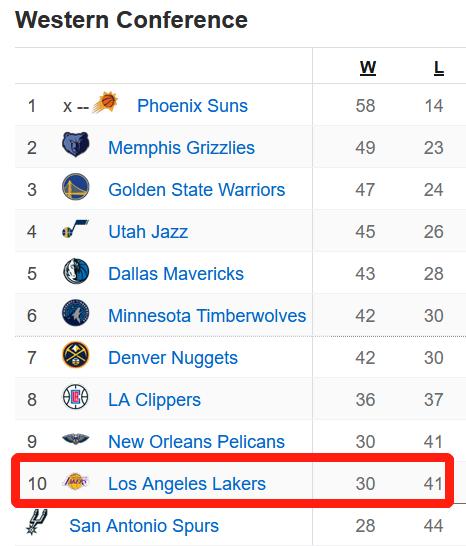Click the Los Angeles Lakers logo

pos(76,481)
